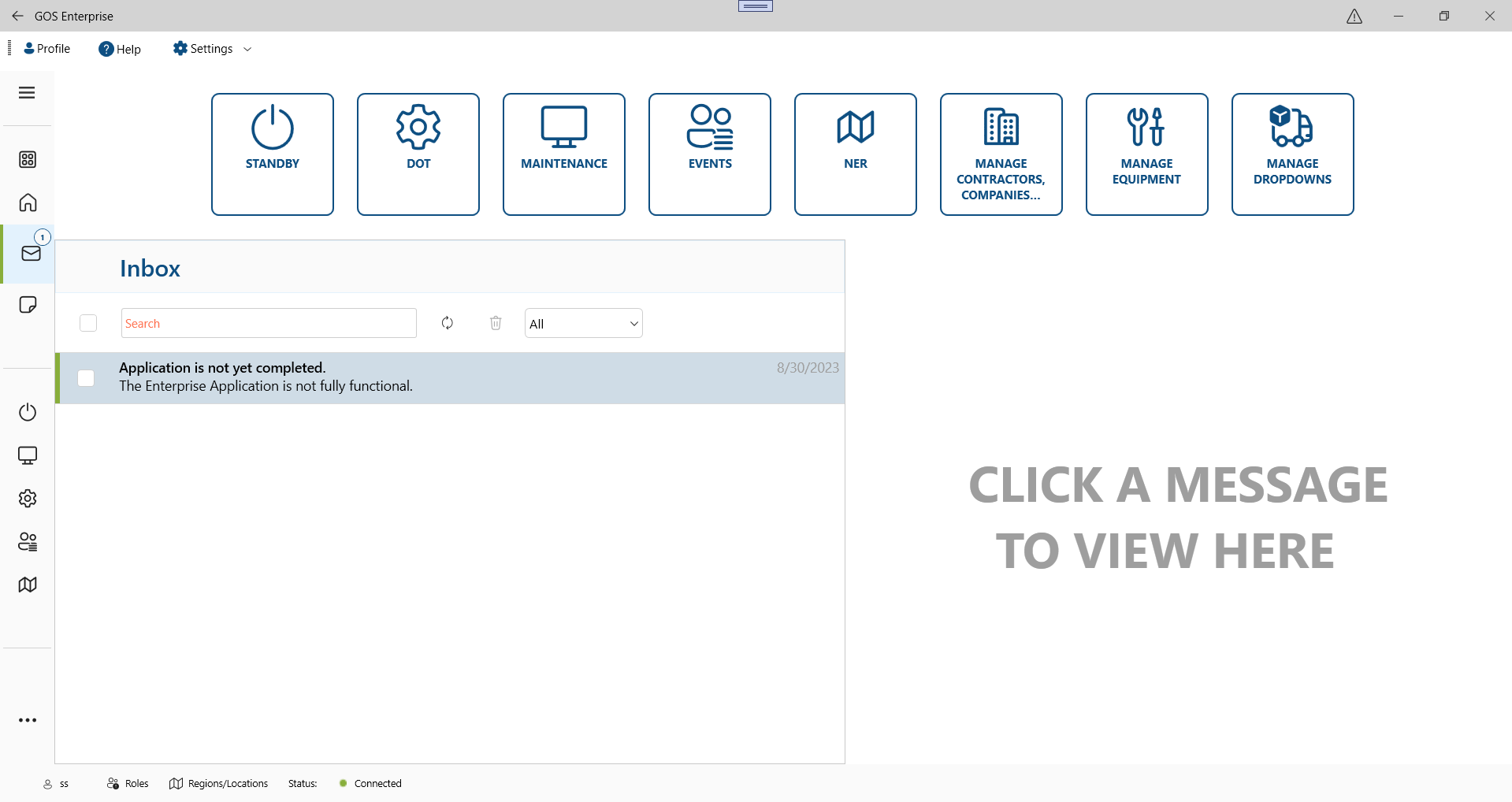Check the 'Application is not yet completed' message box
Image resolution: width=1512 pixels, height=802 pixels.
[86, 378]
